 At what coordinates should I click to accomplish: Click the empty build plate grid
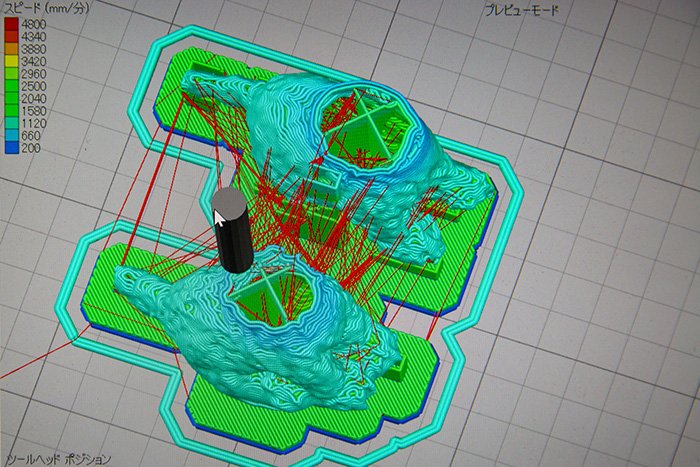coord(600,380)
